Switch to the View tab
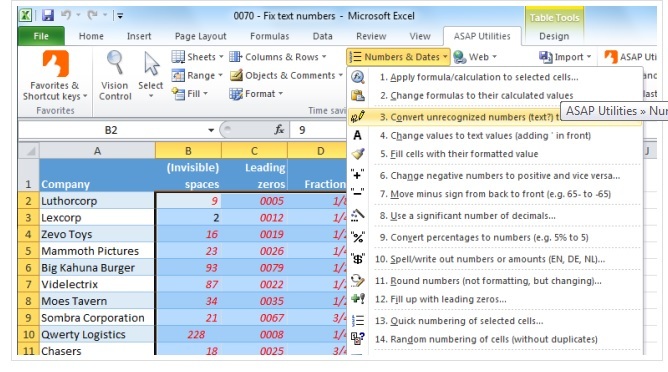668x372 pixels. pos(420,36)
